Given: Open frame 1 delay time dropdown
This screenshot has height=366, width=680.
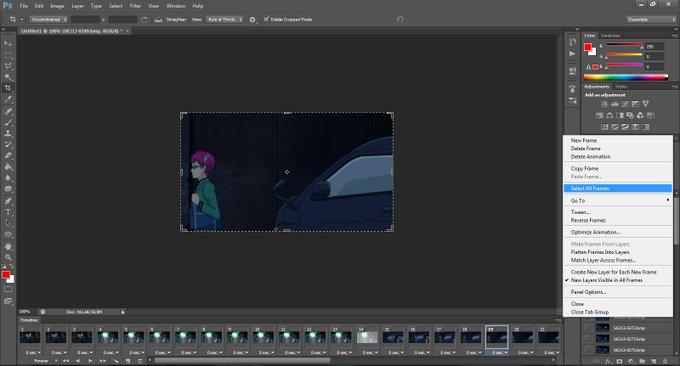Looking at the screenshot, I should [x=33, y=353].
